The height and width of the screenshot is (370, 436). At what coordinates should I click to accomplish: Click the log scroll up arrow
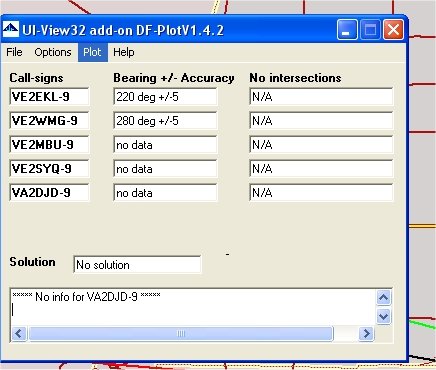click(383, 297)
